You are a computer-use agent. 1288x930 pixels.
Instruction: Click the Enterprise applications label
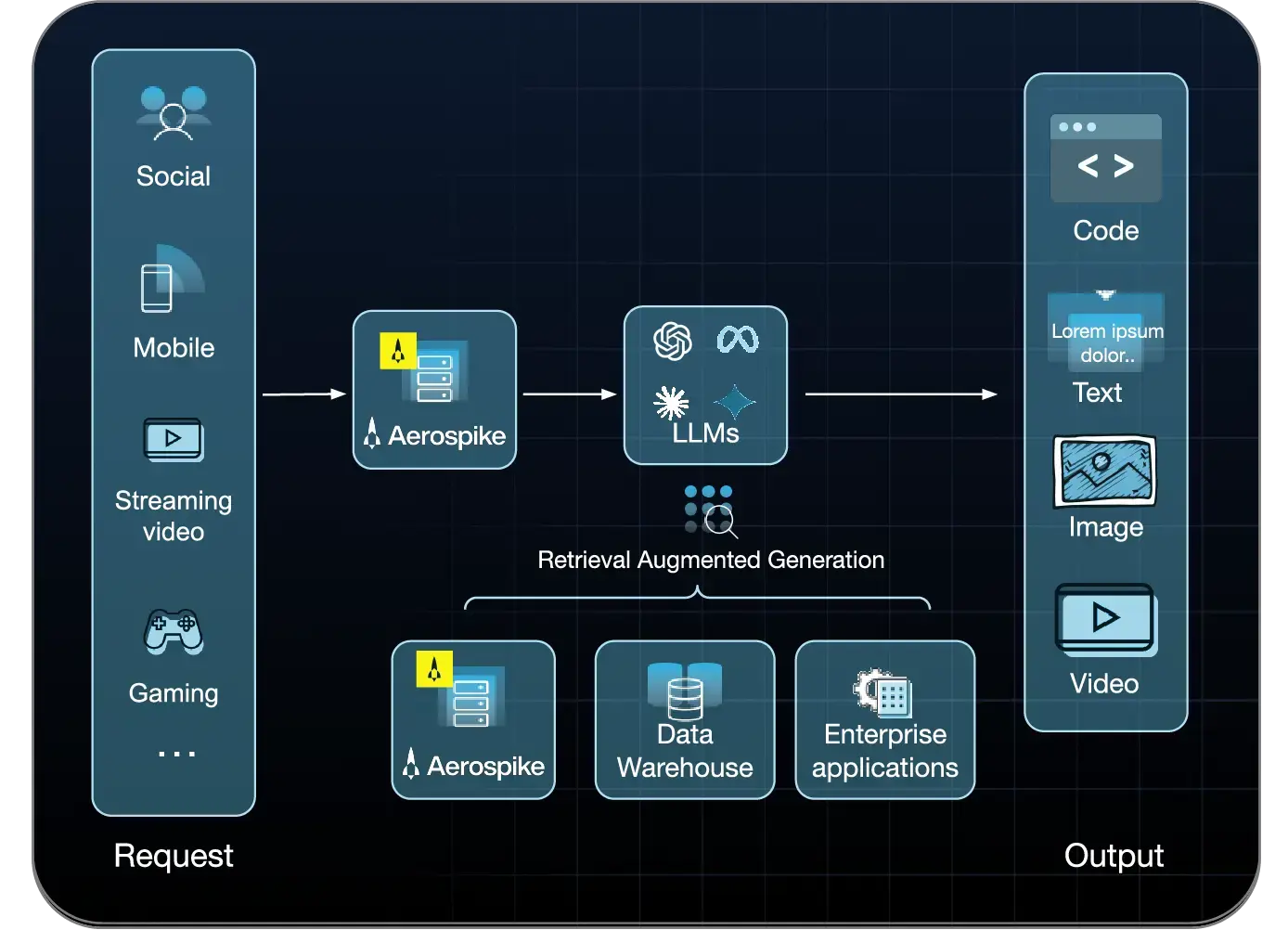click(885, 751)
